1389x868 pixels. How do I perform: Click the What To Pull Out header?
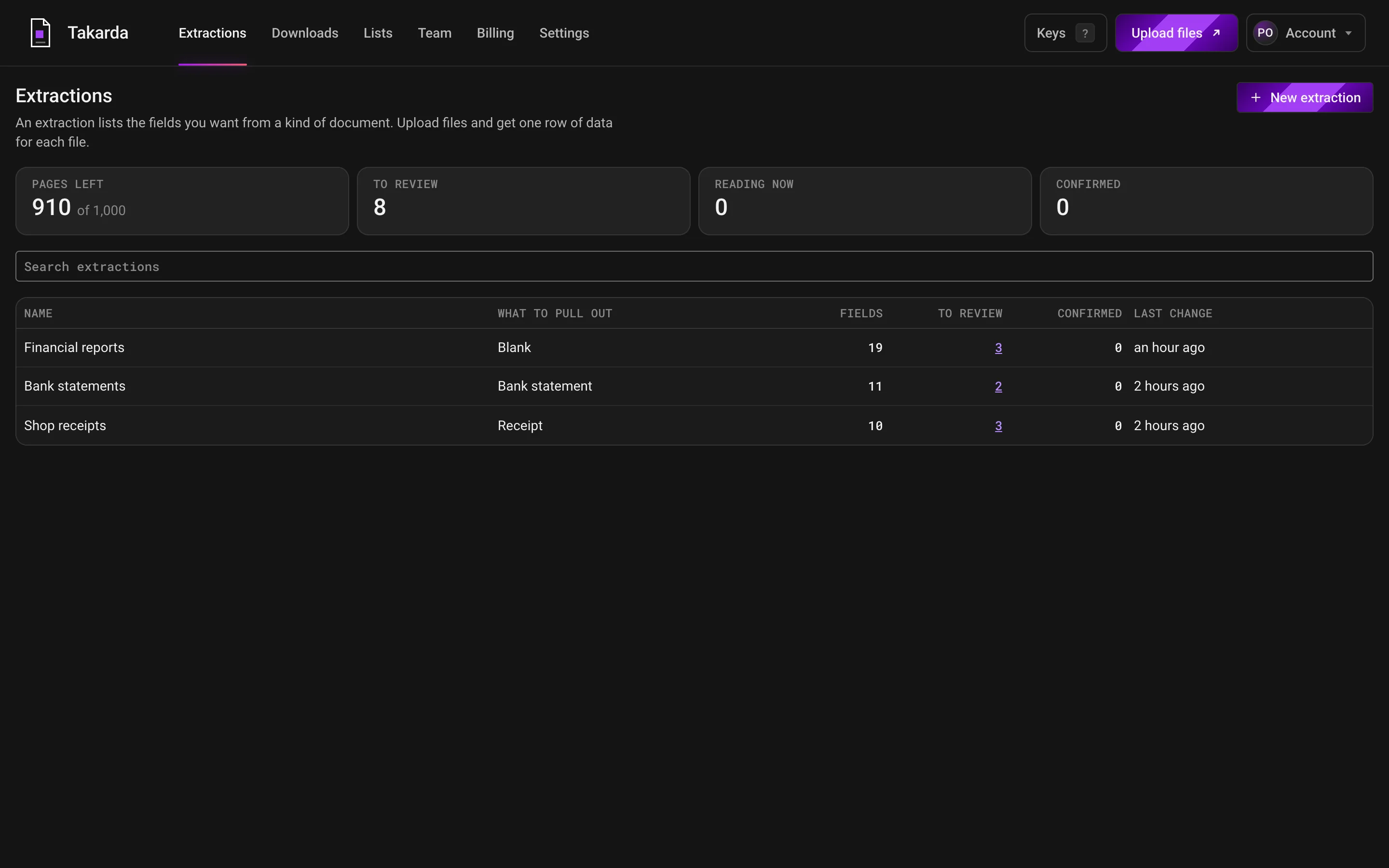click(x=555, y=313)
